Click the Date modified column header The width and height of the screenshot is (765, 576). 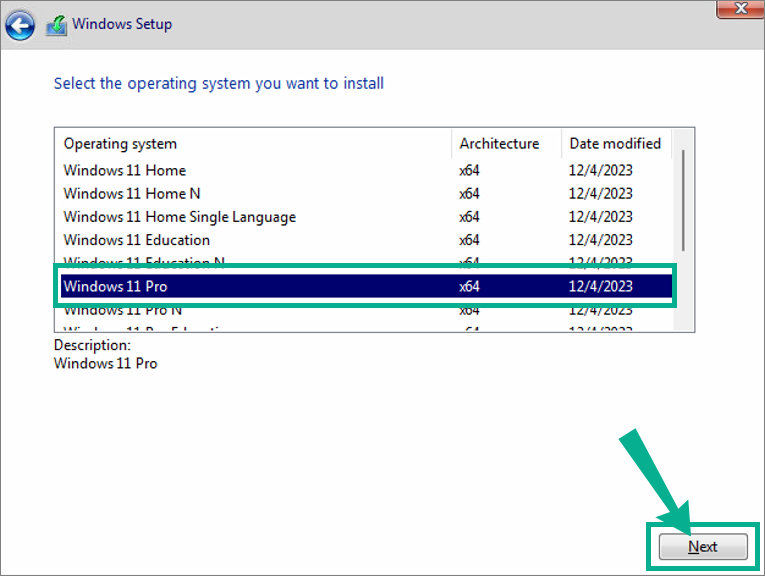tap(617, 144)
